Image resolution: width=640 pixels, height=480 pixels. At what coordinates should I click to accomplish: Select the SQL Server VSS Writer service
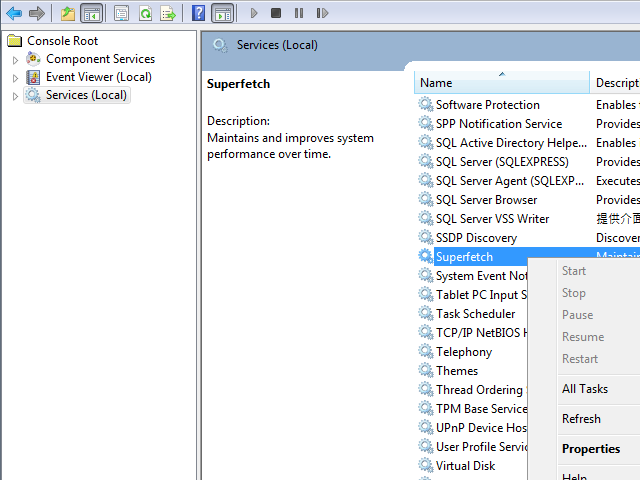pos(492,219)
